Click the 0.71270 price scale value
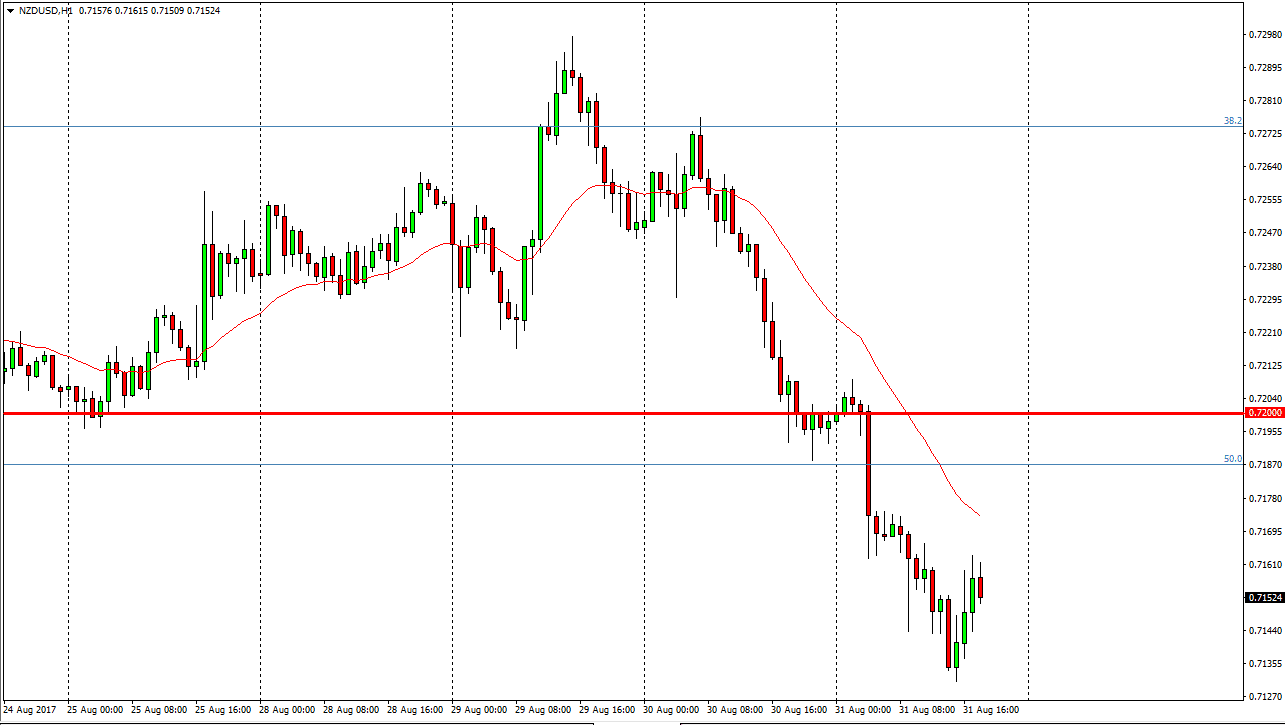 1264,697
